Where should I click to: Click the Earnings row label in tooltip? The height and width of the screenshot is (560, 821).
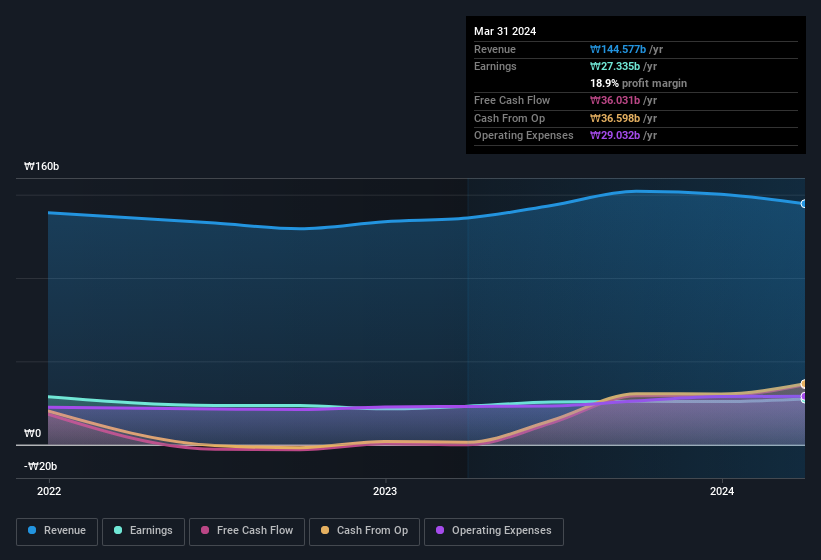[x=495, y=66]
